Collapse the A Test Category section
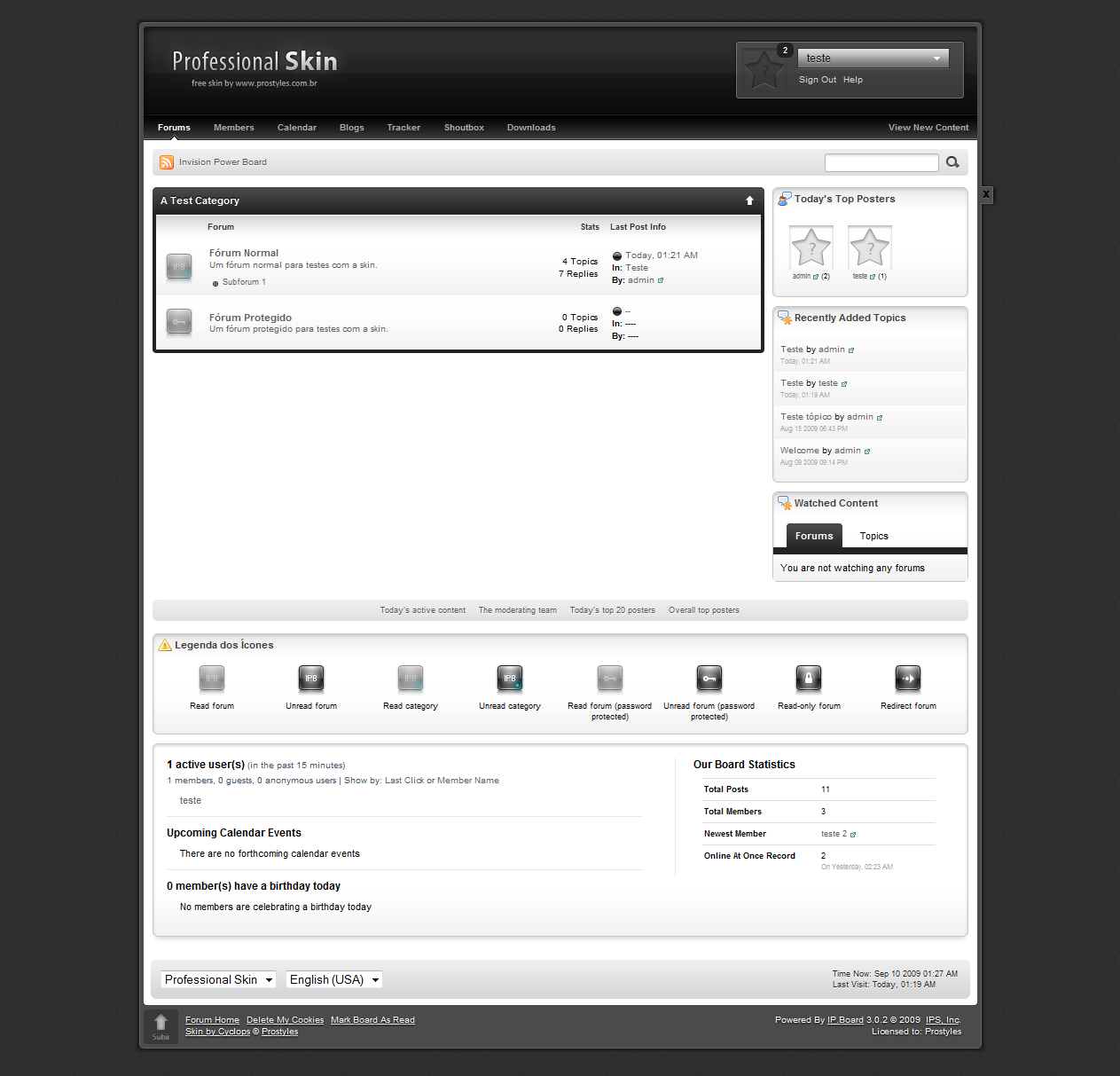Image resolution: width=1120 pixels, height=1076 pixels. pyautogui.click(x=749, y=200)
